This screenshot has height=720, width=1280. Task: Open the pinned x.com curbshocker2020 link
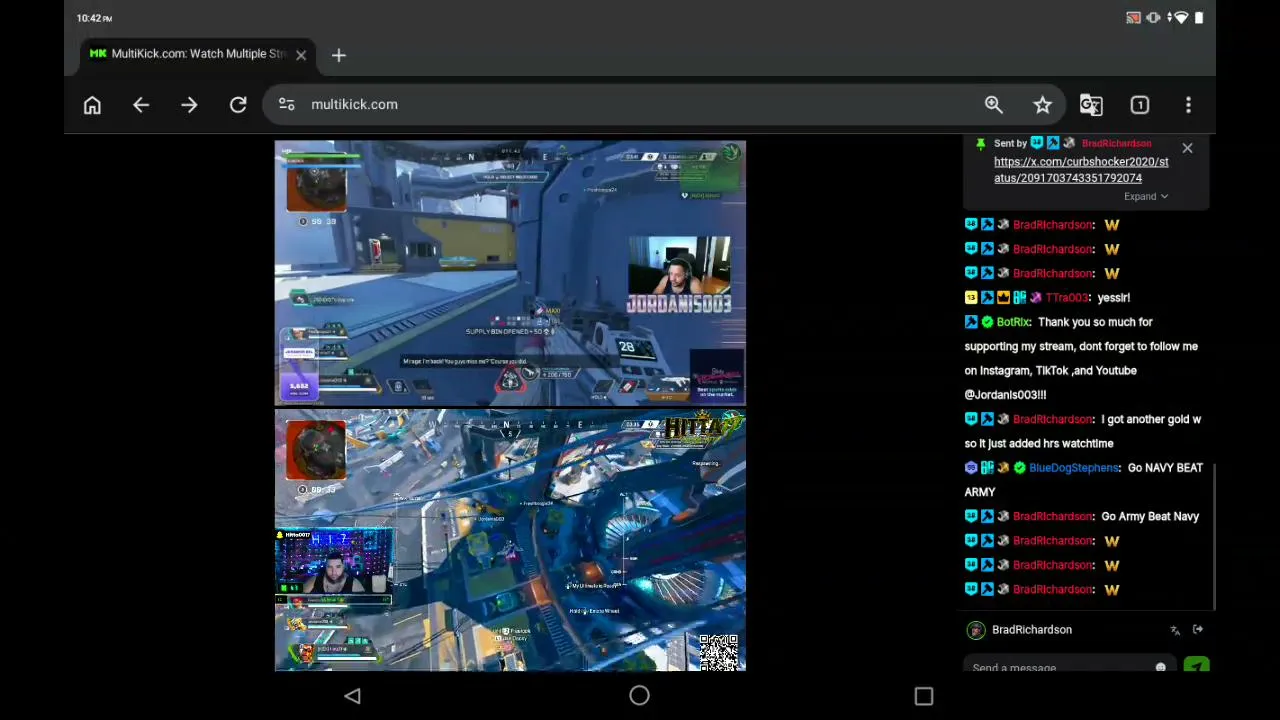(1081, 170)
